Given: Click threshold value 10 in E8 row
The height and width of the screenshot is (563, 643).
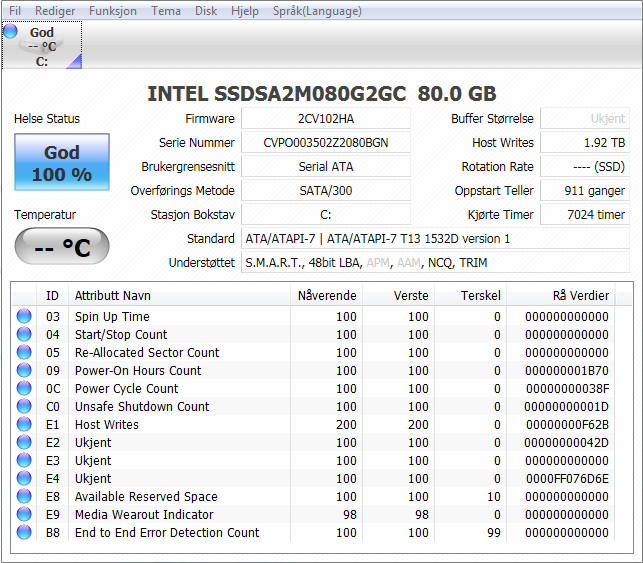Looking at the screenshot, I should (x=494, y=497).
